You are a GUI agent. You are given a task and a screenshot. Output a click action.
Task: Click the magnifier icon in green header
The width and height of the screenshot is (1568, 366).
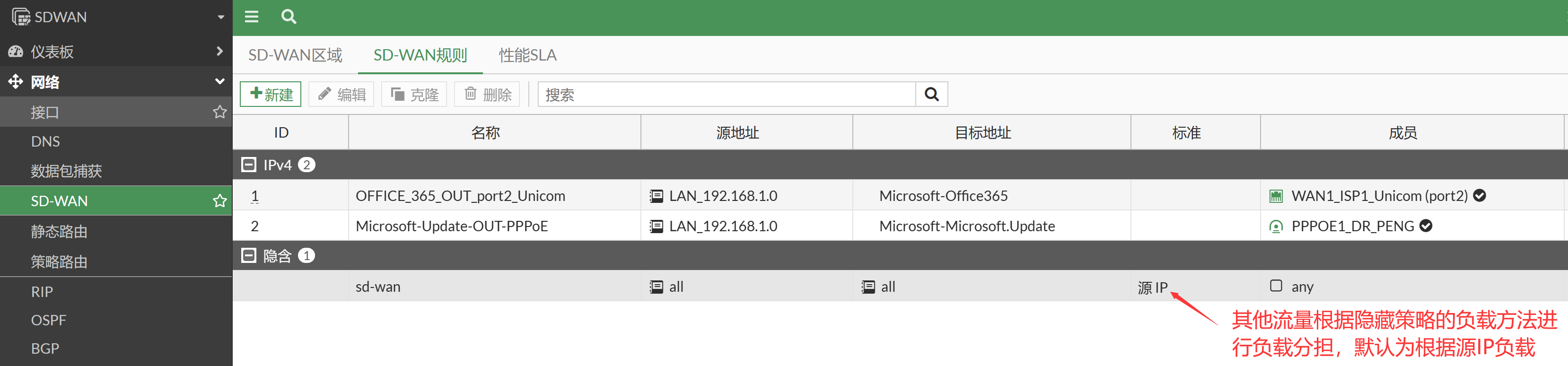289,17
